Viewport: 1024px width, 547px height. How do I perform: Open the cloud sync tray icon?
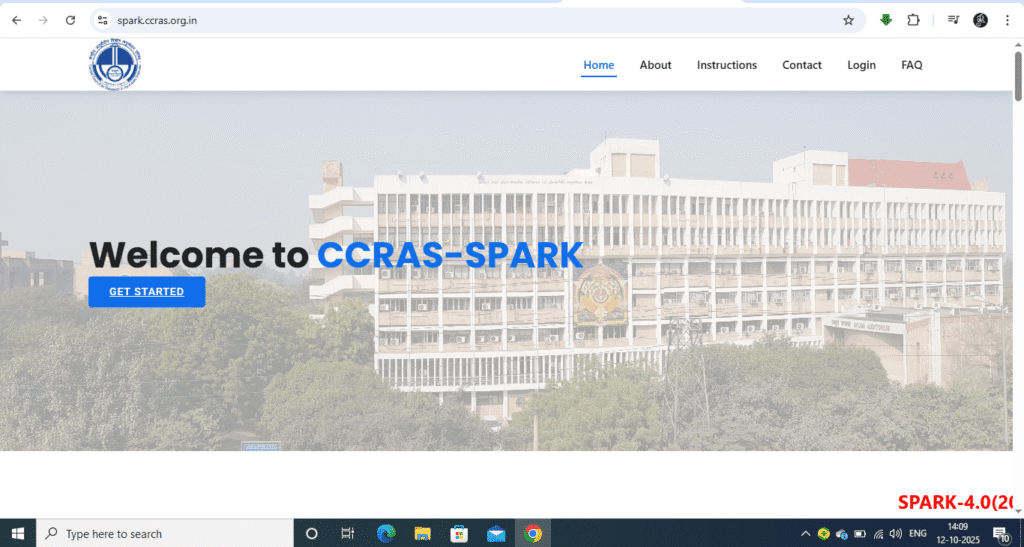tap(842, 533)
